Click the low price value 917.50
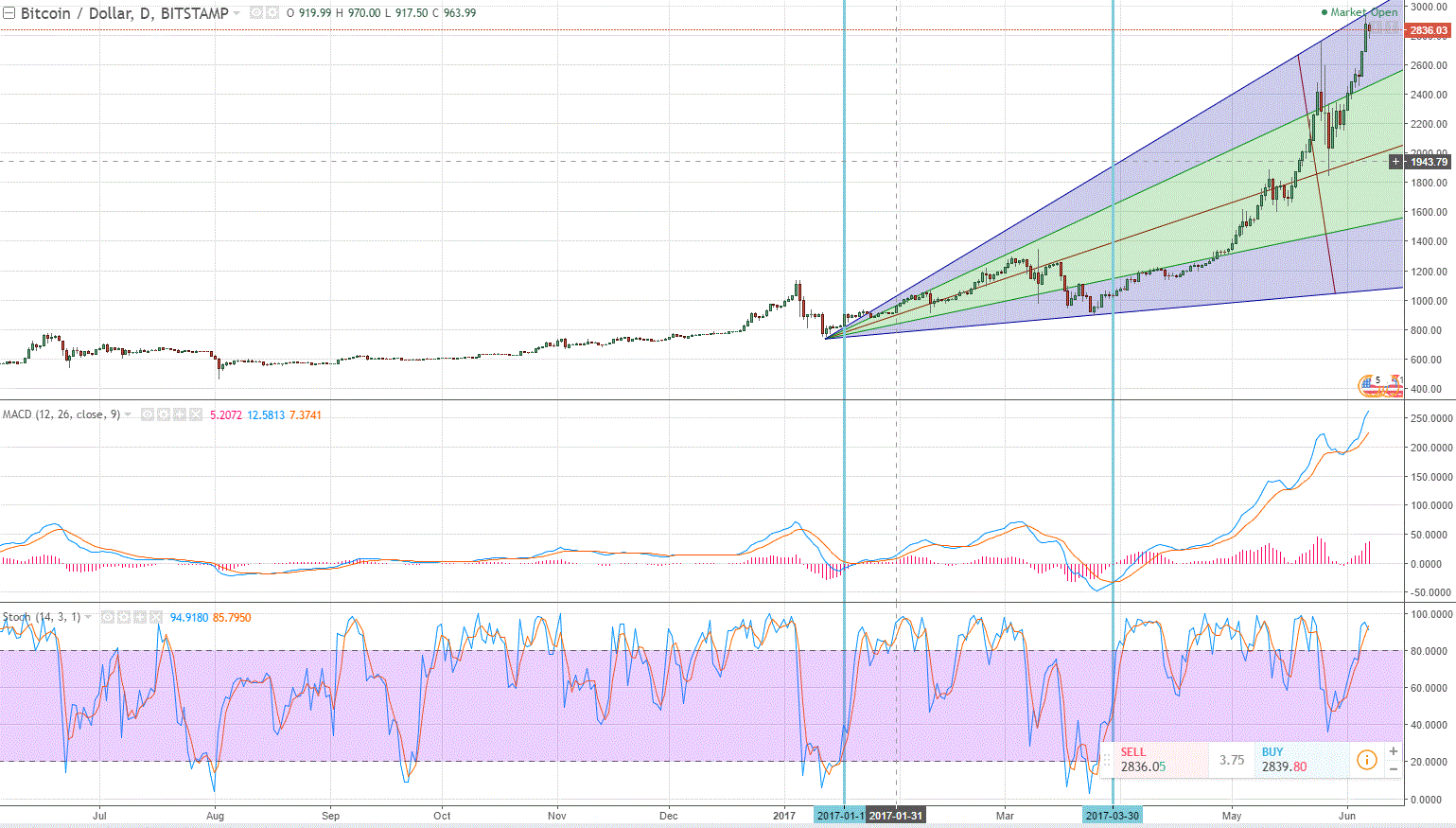The image size is (1456, 828). (412, 13)
